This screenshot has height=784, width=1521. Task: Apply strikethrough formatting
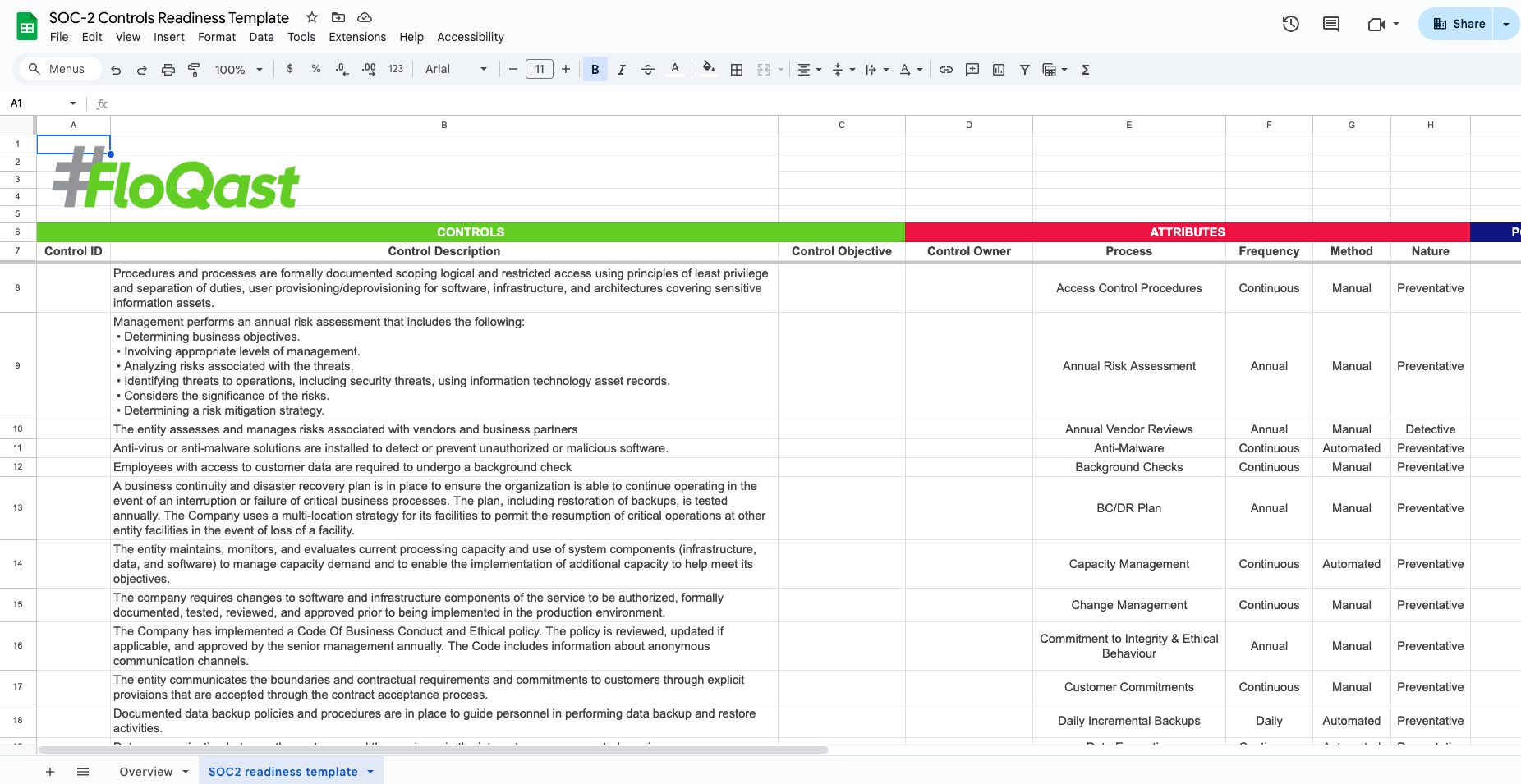(648, 69)
